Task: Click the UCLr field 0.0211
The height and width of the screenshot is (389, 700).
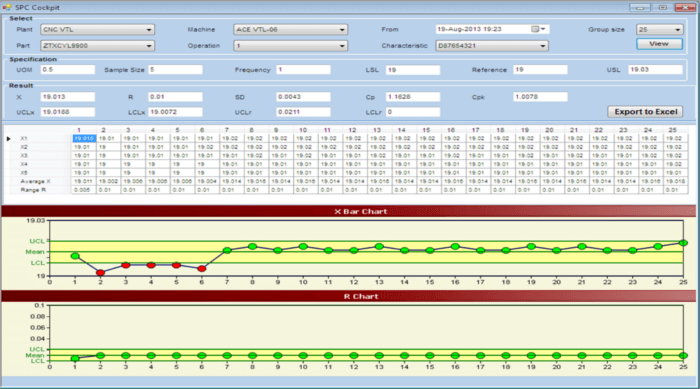Action: (304, 112)
